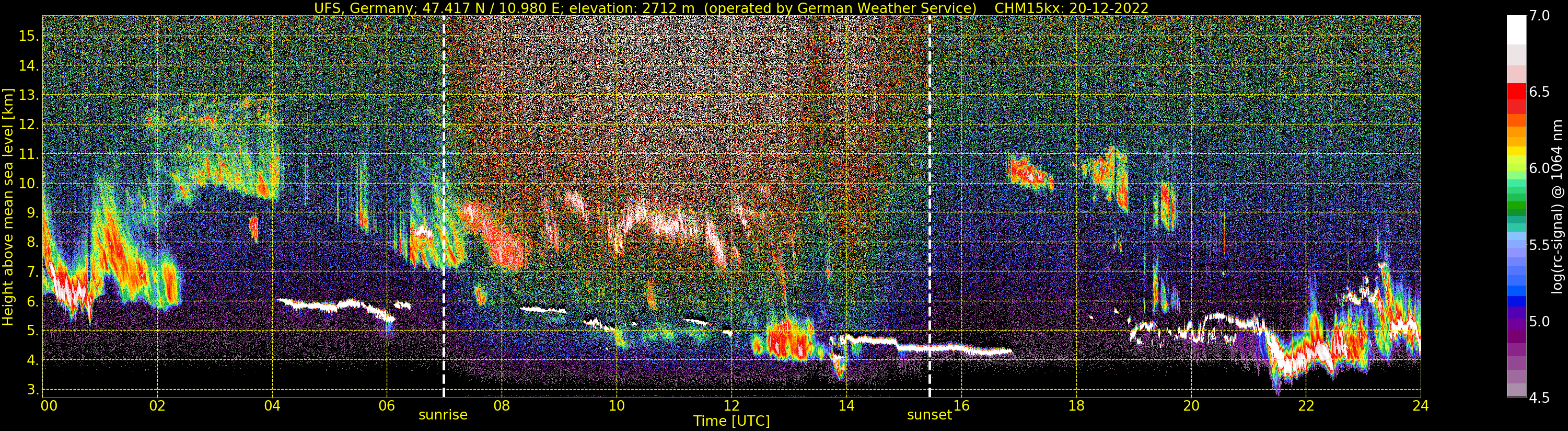Click time axis tick 00
1568x431 pixels.
click(49, 406)
